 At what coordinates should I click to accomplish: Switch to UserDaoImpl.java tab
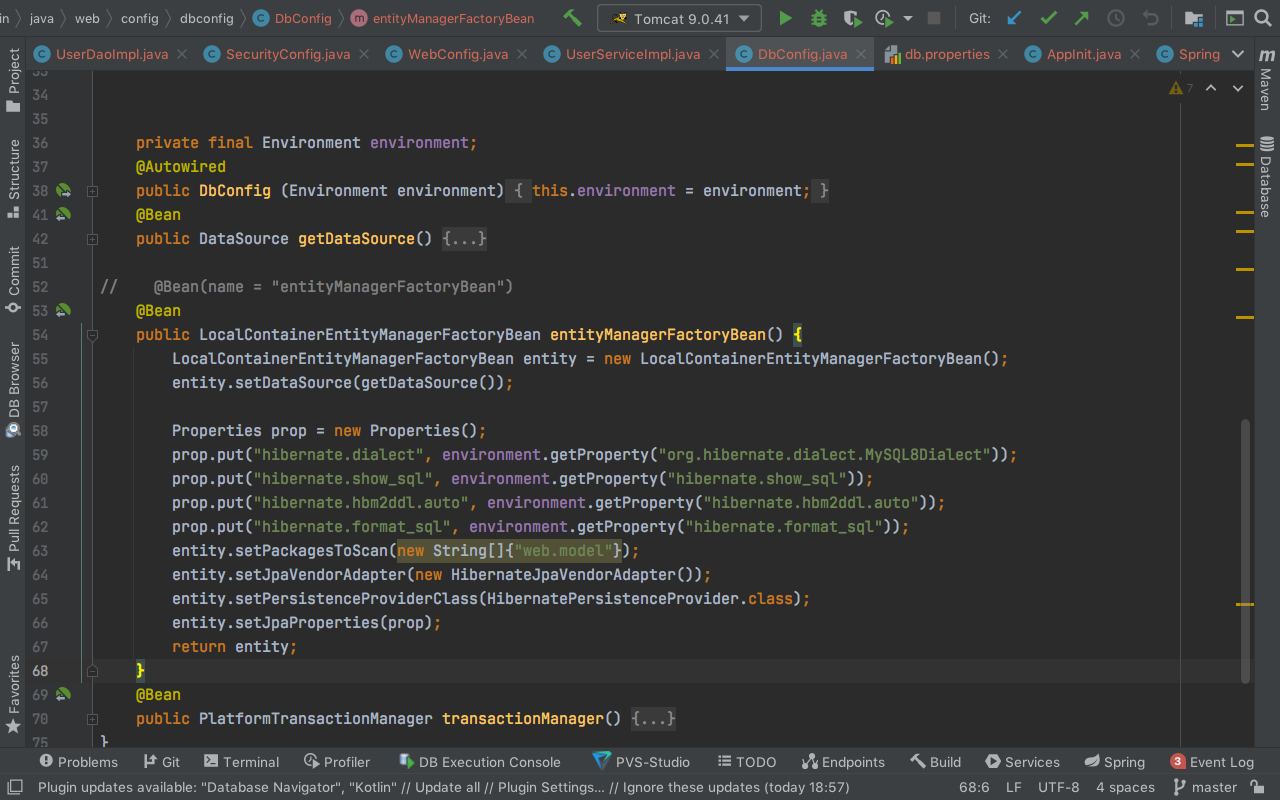[111, 54]
